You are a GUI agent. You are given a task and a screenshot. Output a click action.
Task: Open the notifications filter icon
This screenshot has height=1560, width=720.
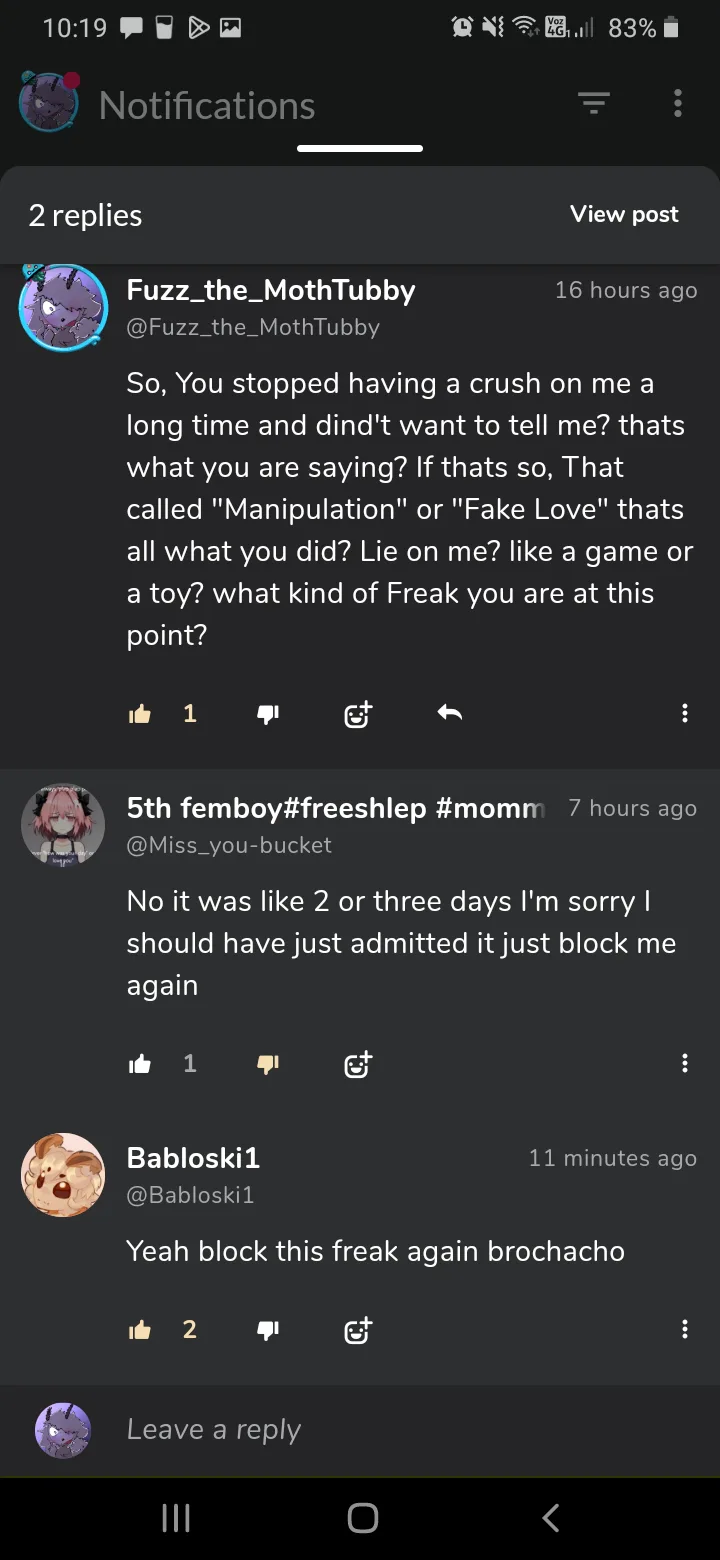593,103
